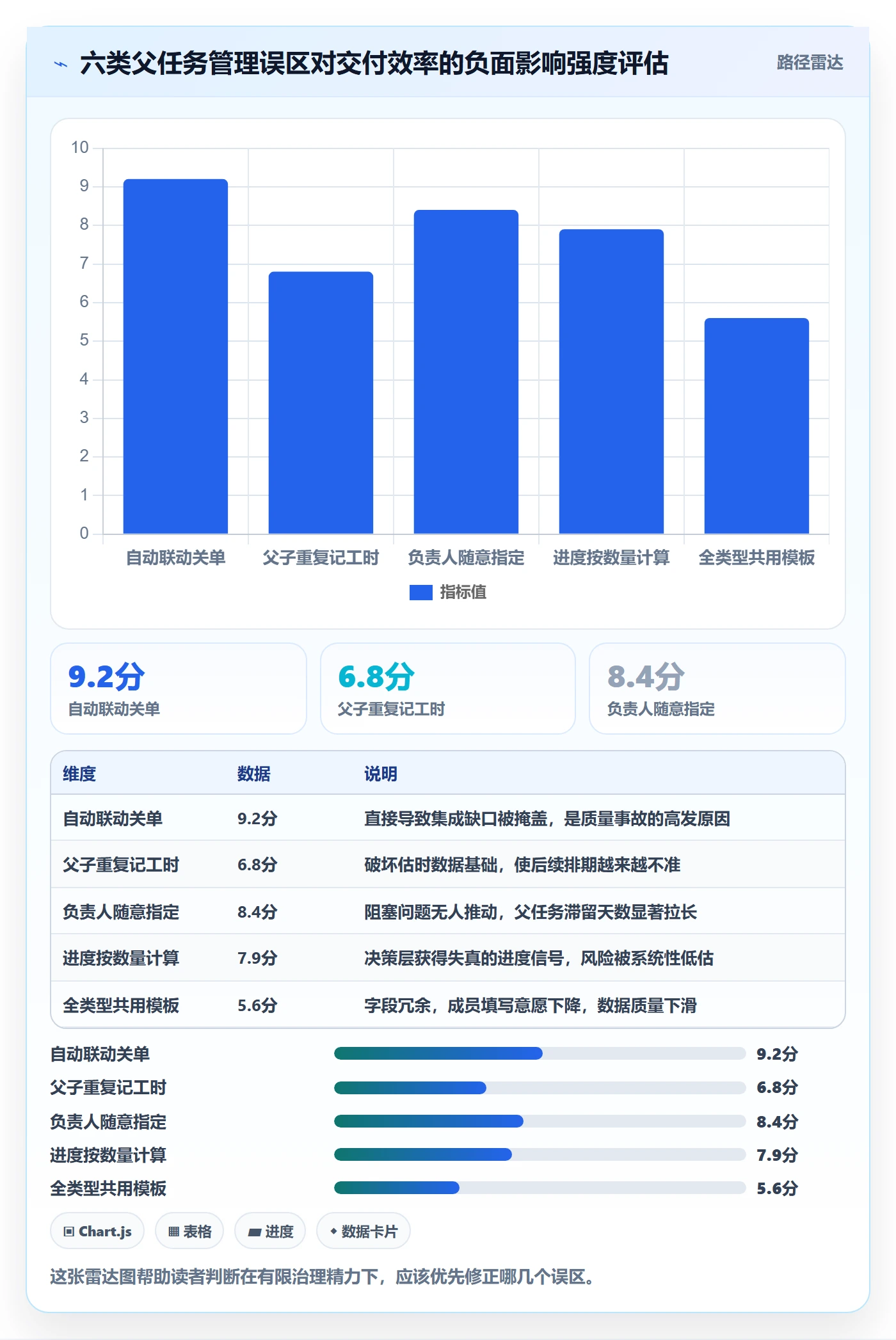Select the 父子重复记工时 cell in the table
Viewport: 896px width, 1340px height.
pos(121,865)
